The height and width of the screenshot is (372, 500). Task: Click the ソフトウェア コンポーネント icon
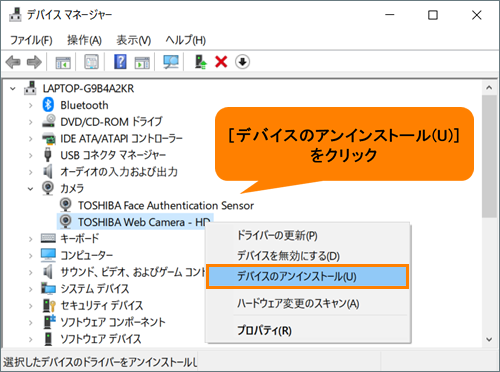[49, 322]
